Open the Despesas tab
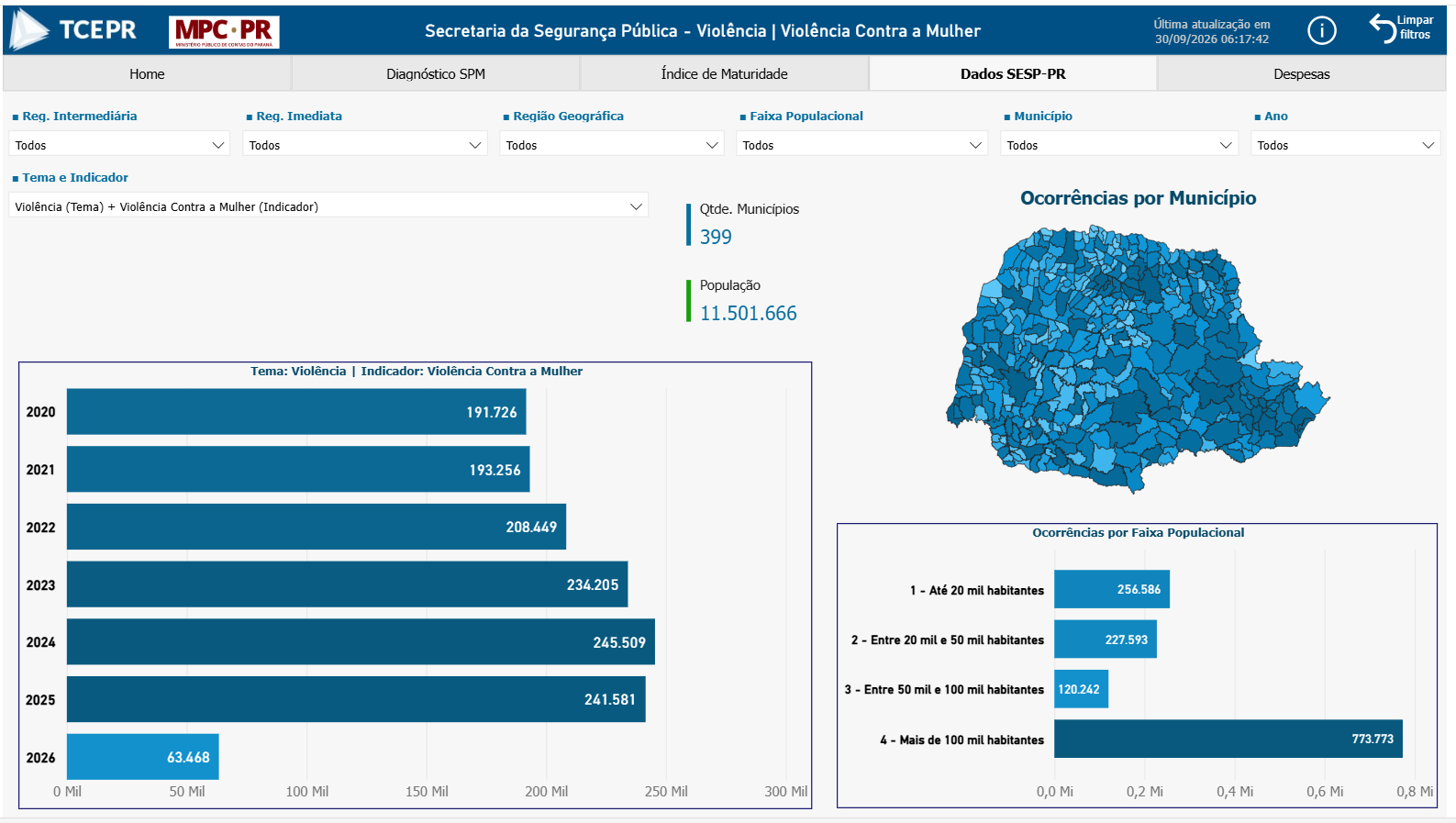Screen dimensions: 1456x823 pos(1301,74)
